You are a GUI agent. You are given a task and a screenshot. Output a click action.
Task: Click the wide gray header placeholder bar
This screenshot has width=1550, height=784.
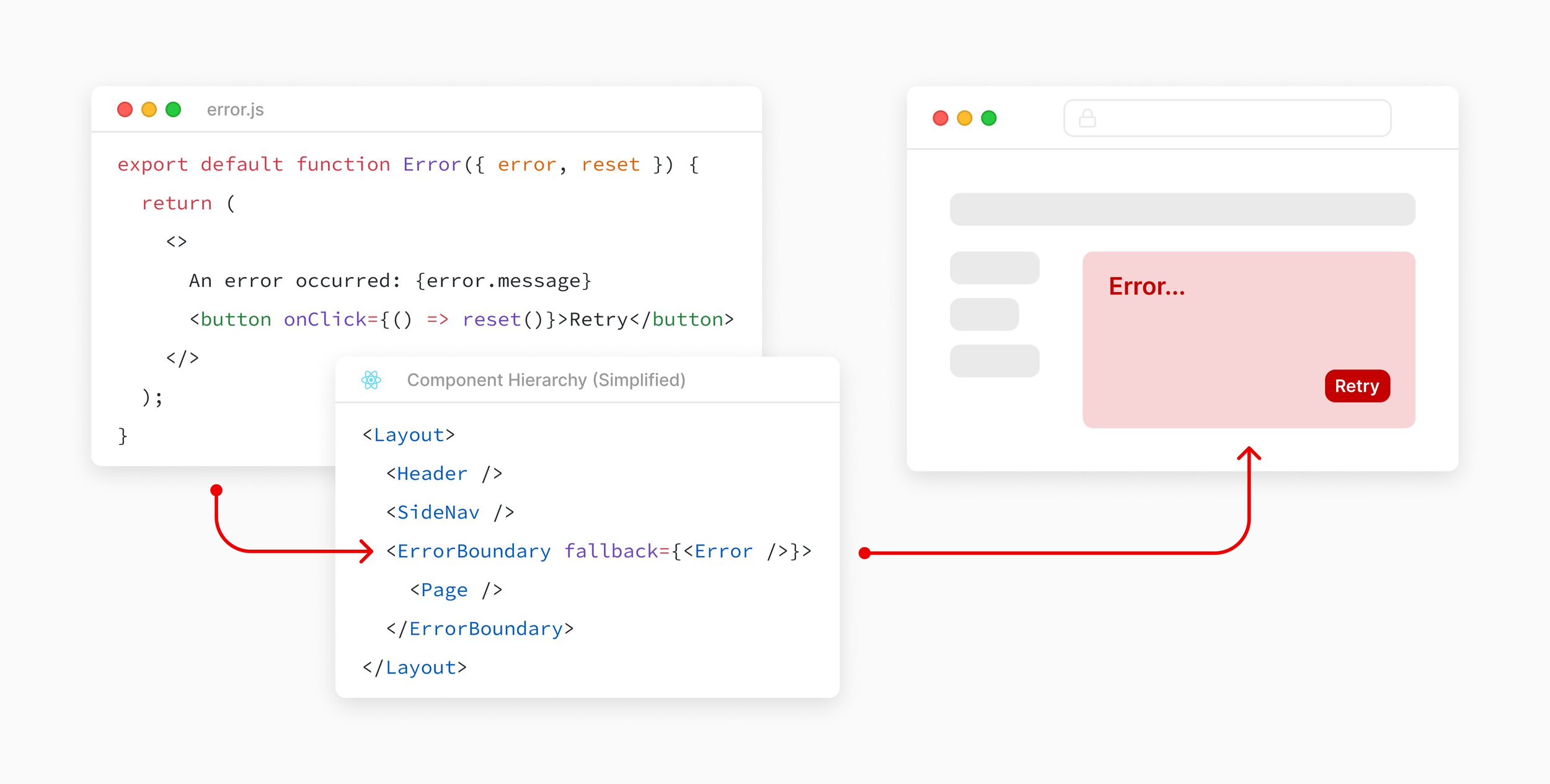[x=1182, y=209]
